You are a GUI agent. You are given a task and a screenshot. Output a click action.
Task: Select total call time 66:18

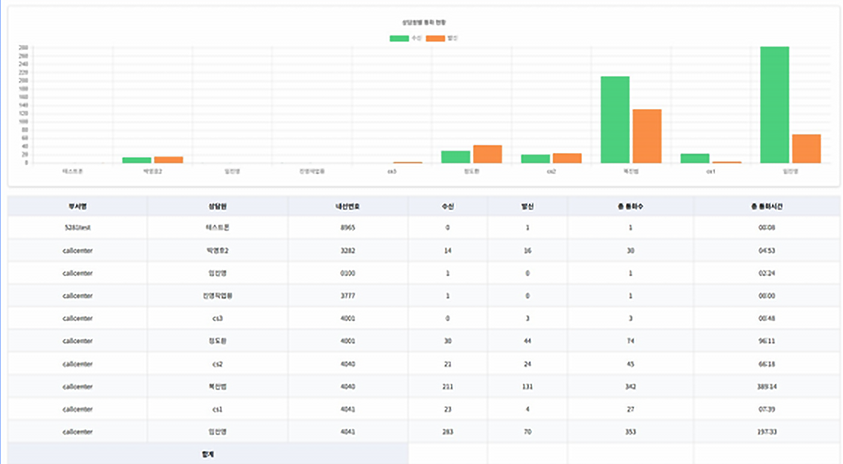[x=767, y=364]
